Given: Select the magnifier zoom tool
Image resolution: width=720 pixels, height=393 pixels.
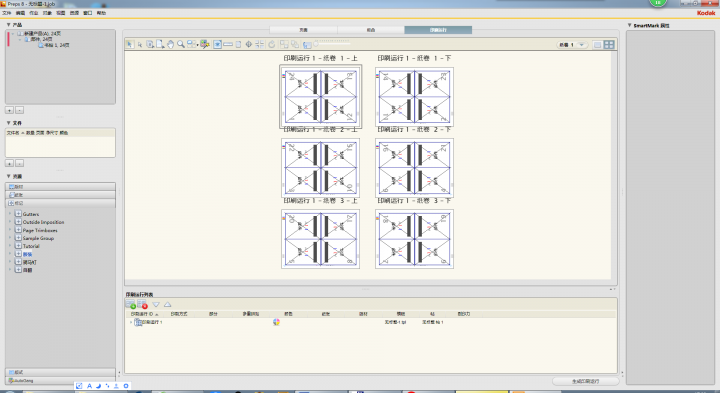Looking at the screenshot, I should coord(181,45).
